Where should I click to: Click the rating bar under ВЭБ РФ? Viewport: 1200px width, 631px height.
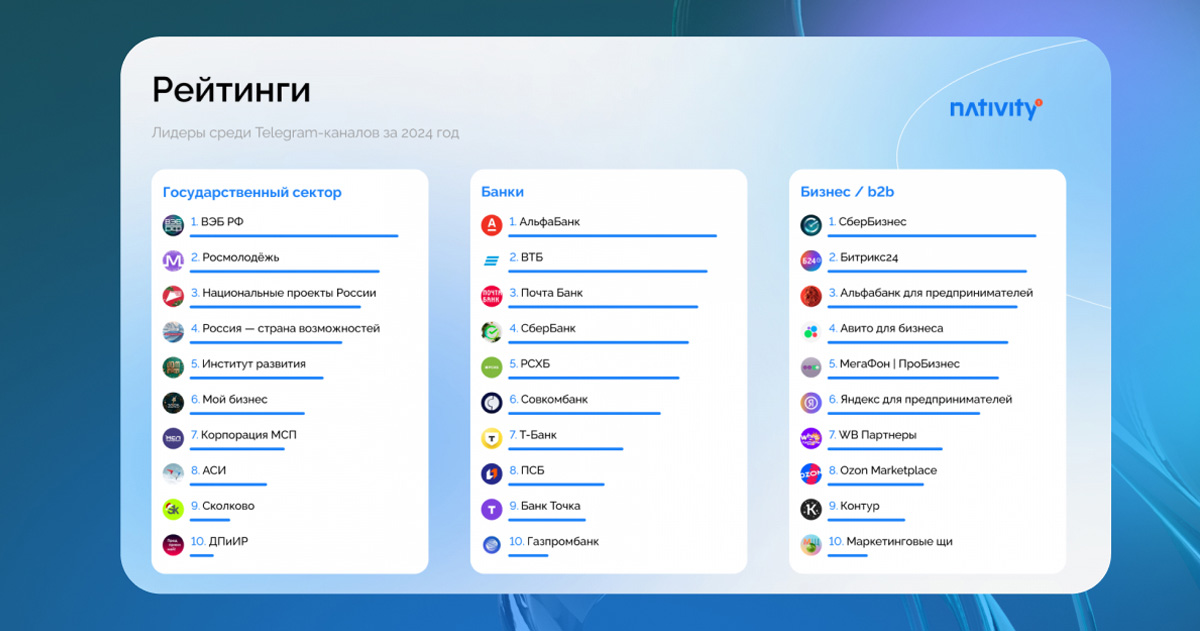pos(294,236)
